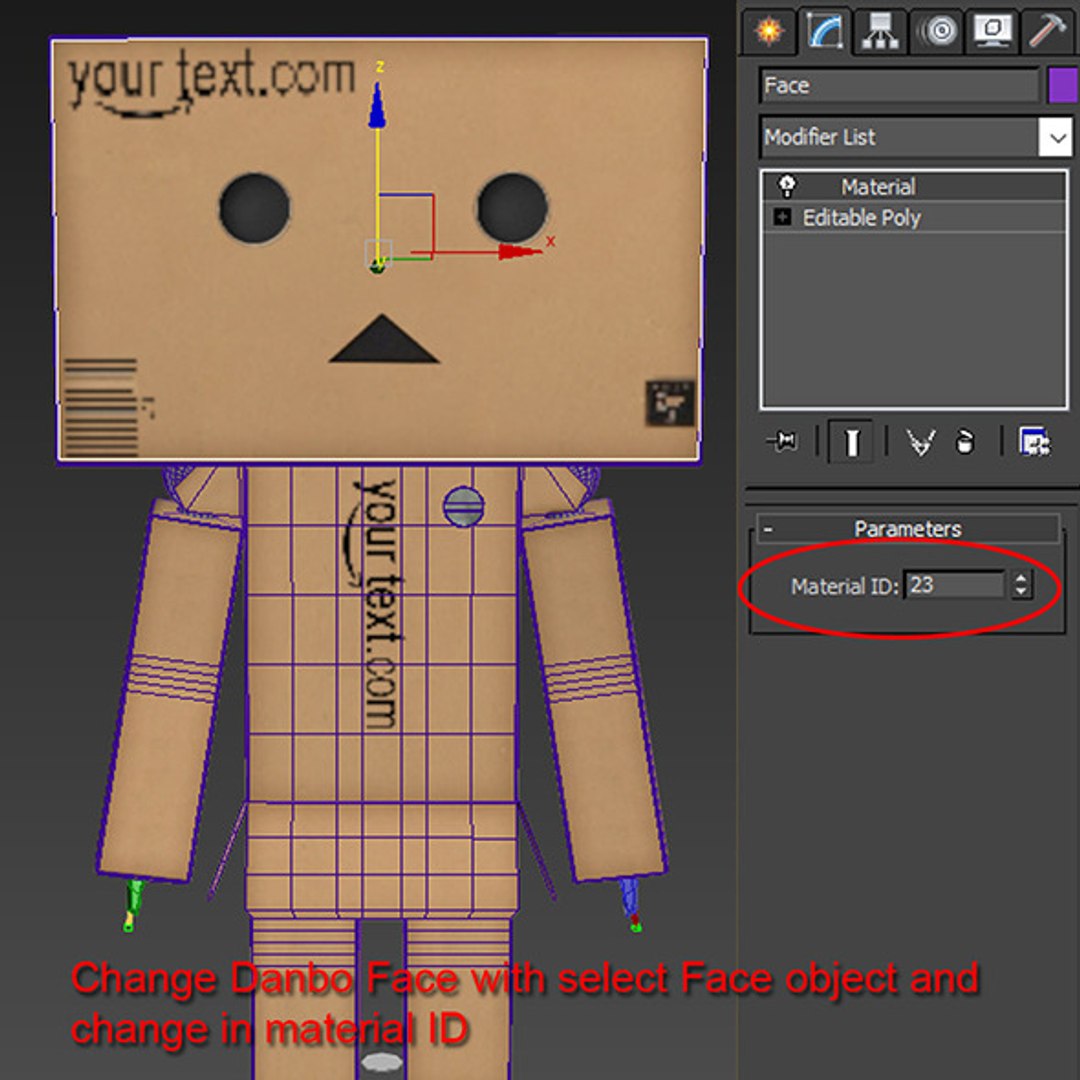Click Make Unique icon

[x=920, y=442]
